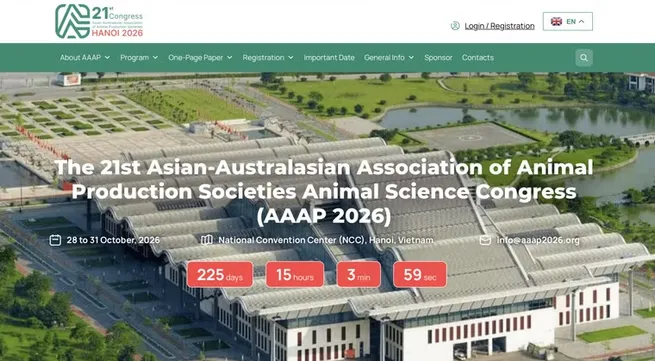Click the AAAP Hanoi 2026 congress logo
Viewport: 655px width, 361px height.
[99, 21]
